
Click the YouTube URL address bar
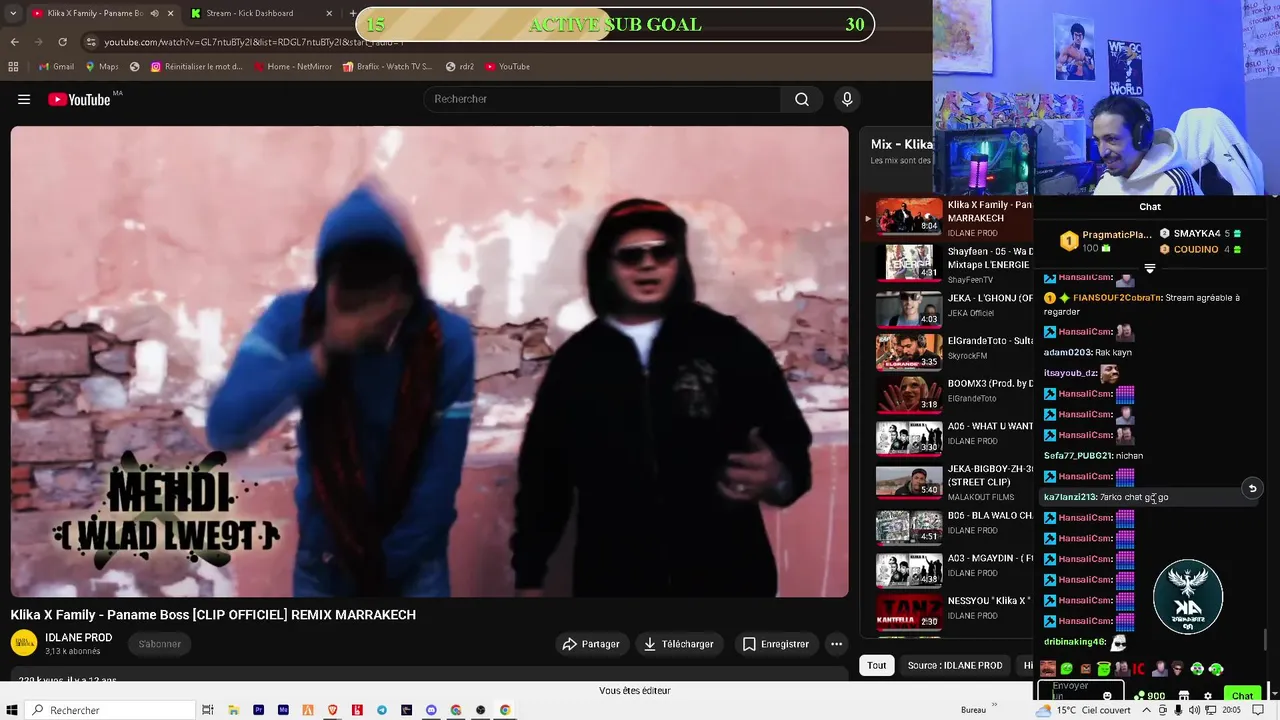click(253, 42)
